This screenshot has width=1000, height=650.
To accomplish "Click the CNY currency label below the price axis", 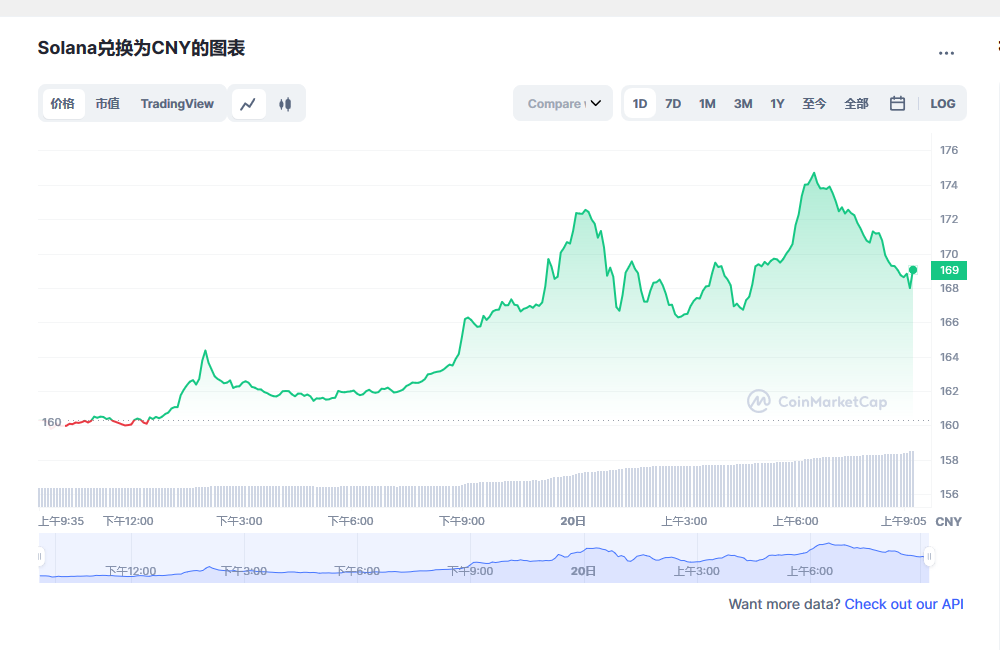I will pos(948,522).
